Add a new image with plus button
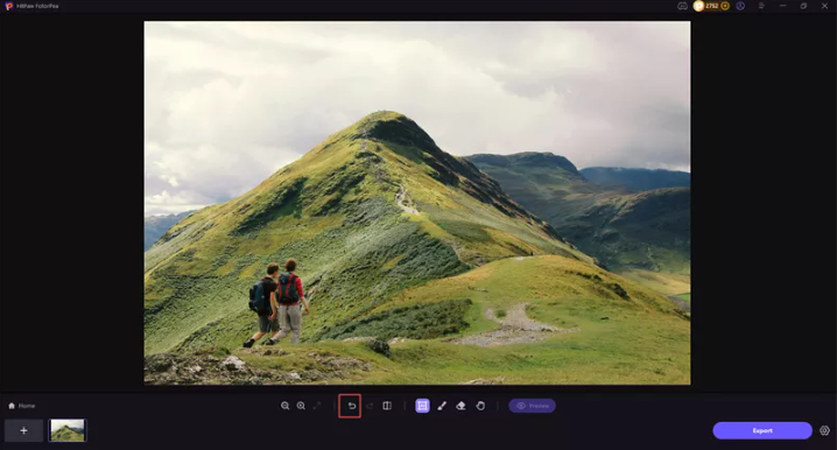This screenshot has height=450, width=837. [x=24, y=430]
